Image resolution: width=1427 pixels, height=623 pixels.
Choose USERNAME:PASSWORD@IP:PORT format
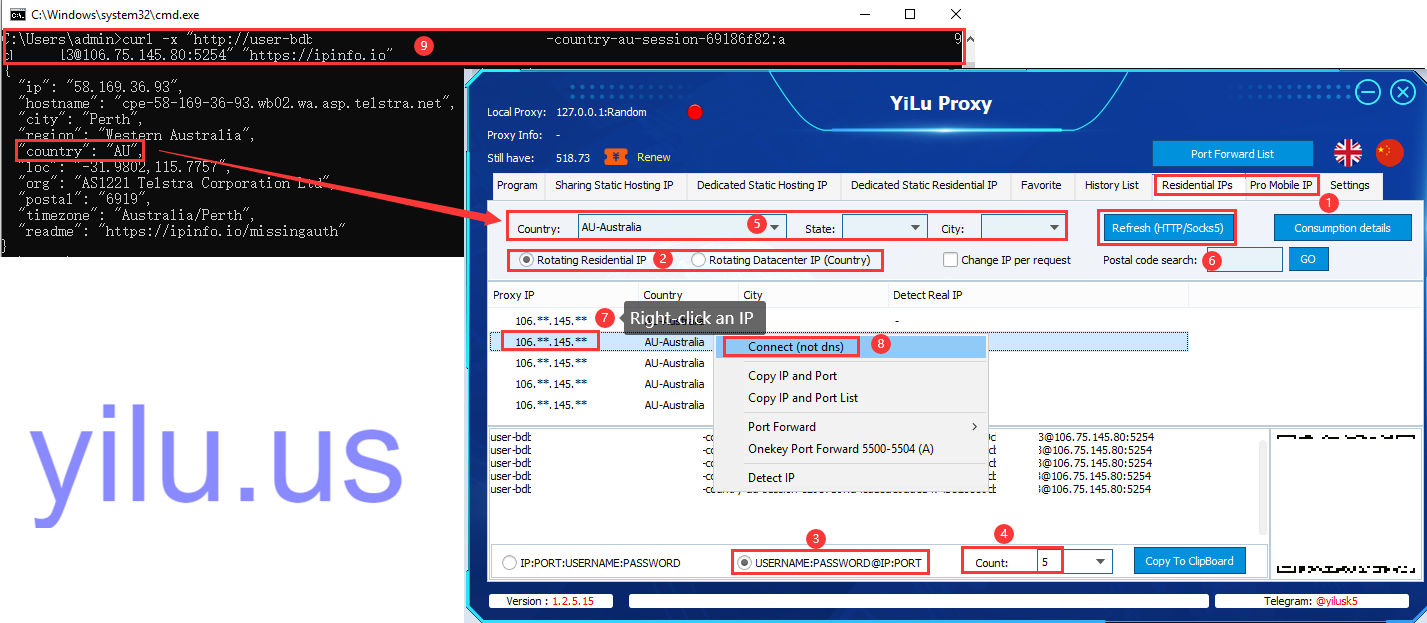point(829,563)
